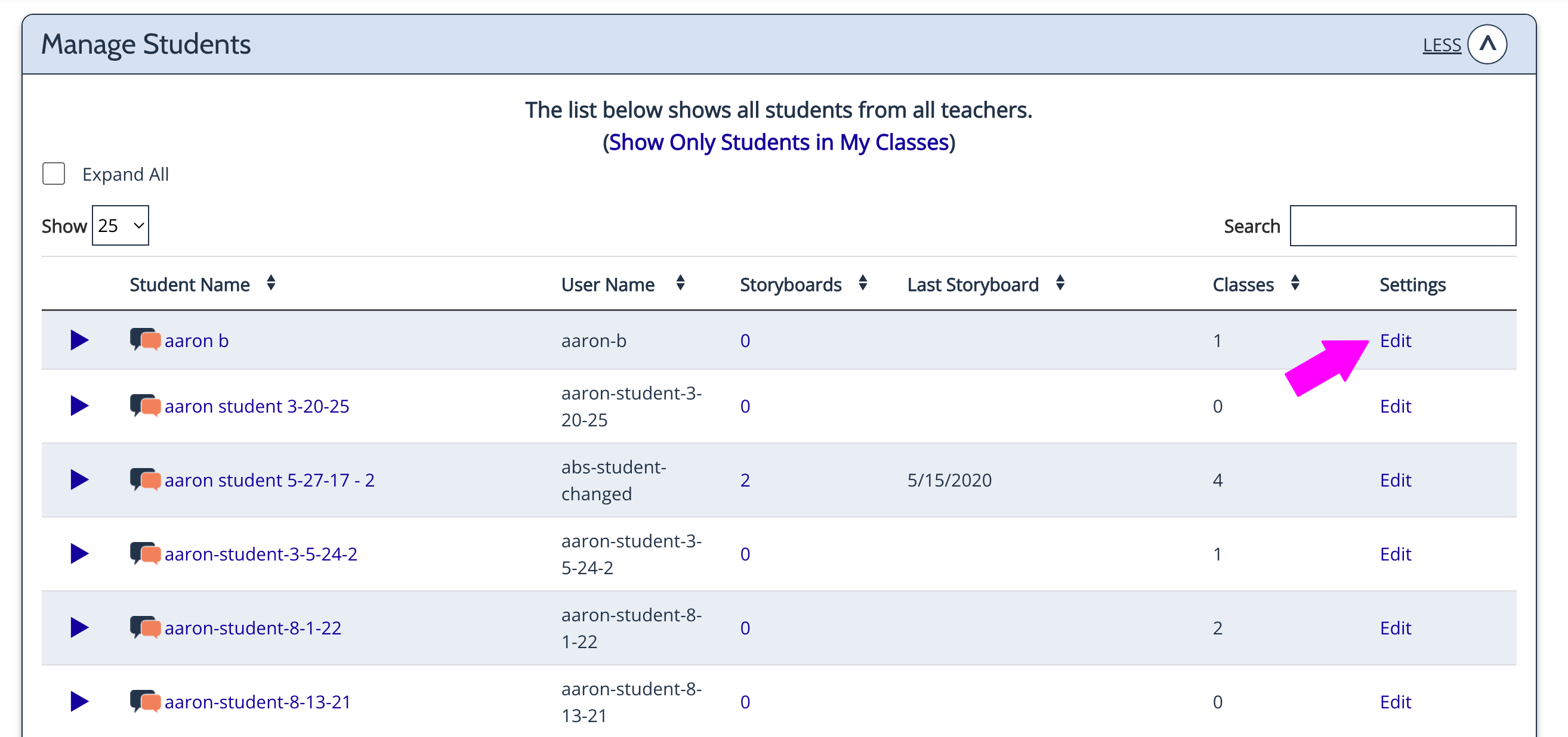Expand aaron student 5-27-17 - 2 row
This screenshot has height=737, width=1568.
[79, 480]
